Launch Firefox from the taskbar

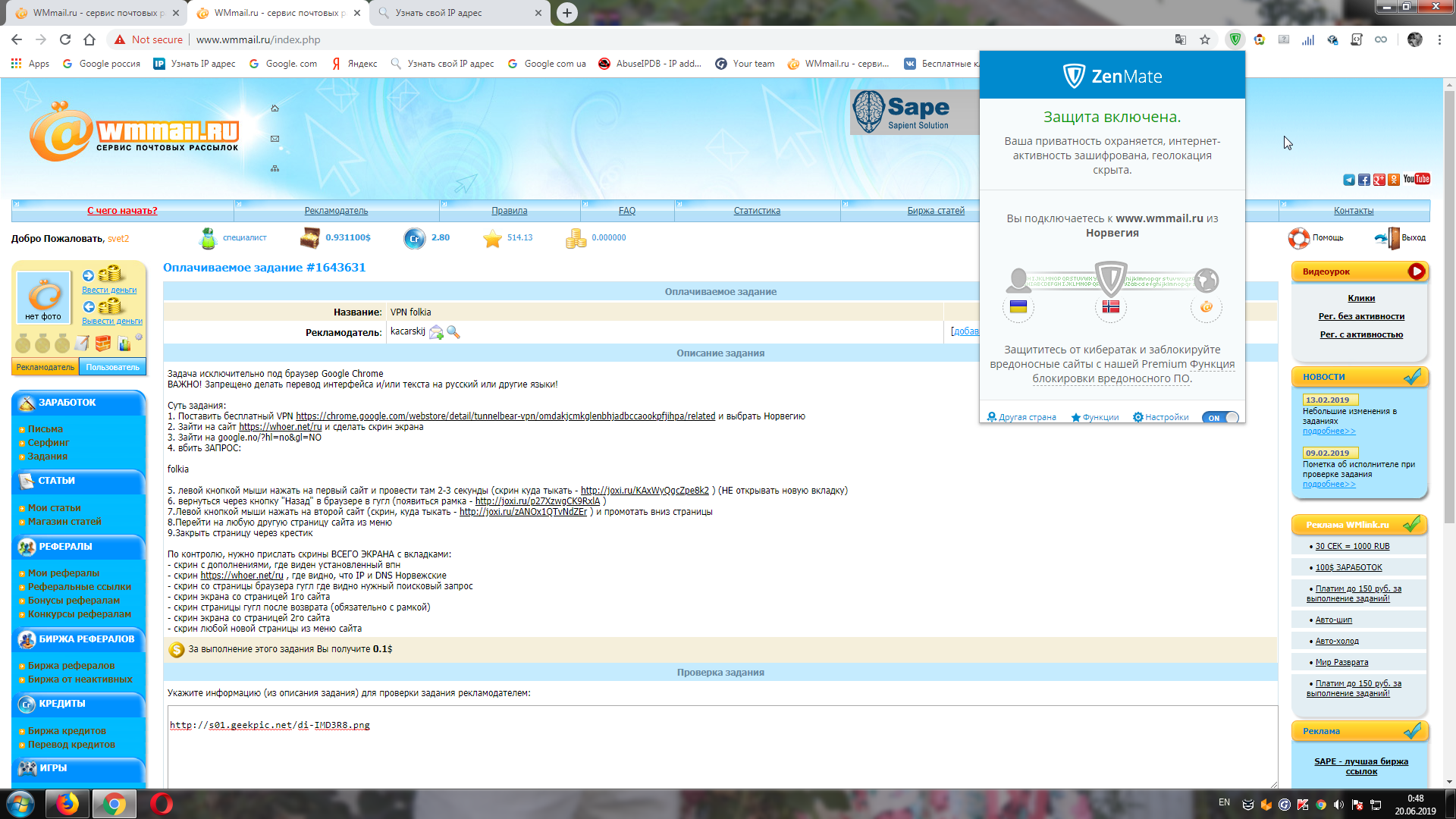point(67,804)
